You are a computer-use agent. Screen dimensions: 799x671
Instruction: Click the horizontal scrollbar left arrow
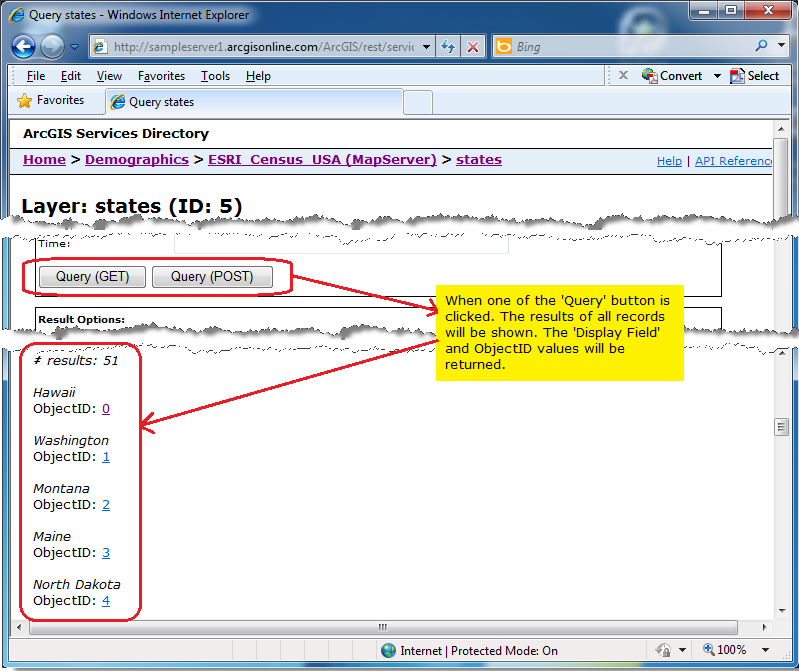pyautogui.click(x=19, y=627)
